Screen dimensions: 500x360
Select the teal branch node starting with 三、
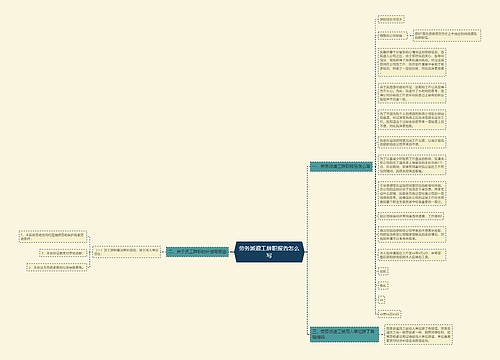coord(344,334)
